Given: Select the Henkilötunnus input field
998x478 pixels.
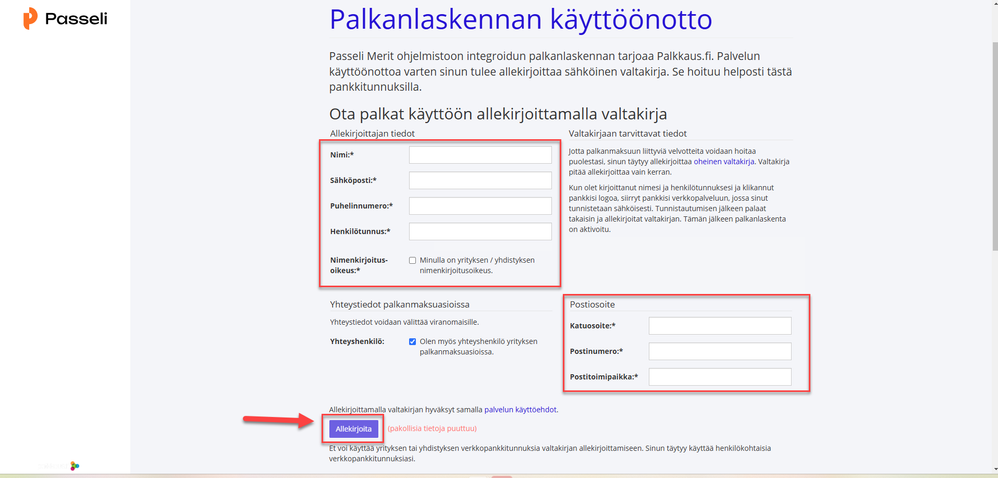Looking at the screenshot, I should 480,232.
